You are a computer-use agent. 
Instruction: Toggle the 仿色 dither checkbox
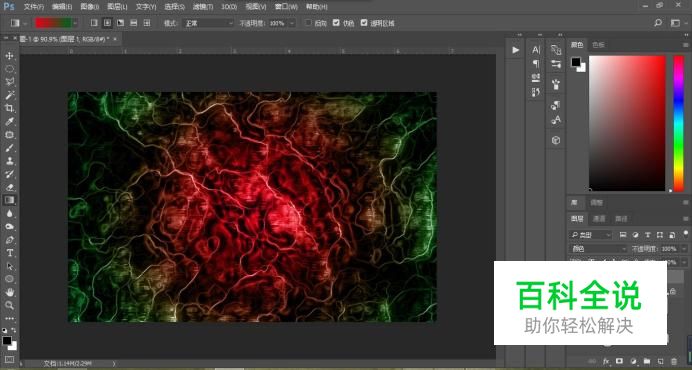(336, 23)
